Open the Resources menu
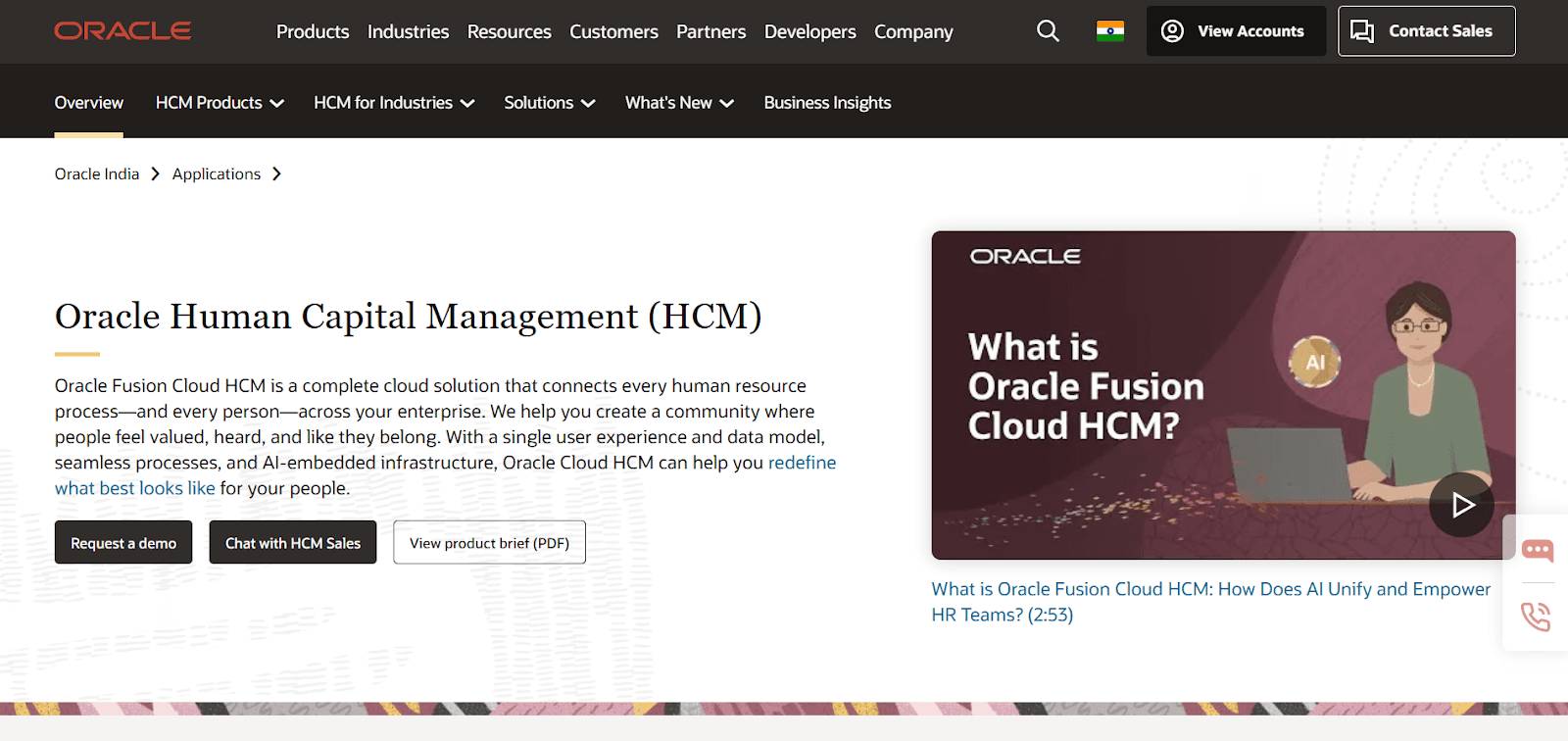The height and width of the screenshot is (741, 1568). tap(510, 31)
